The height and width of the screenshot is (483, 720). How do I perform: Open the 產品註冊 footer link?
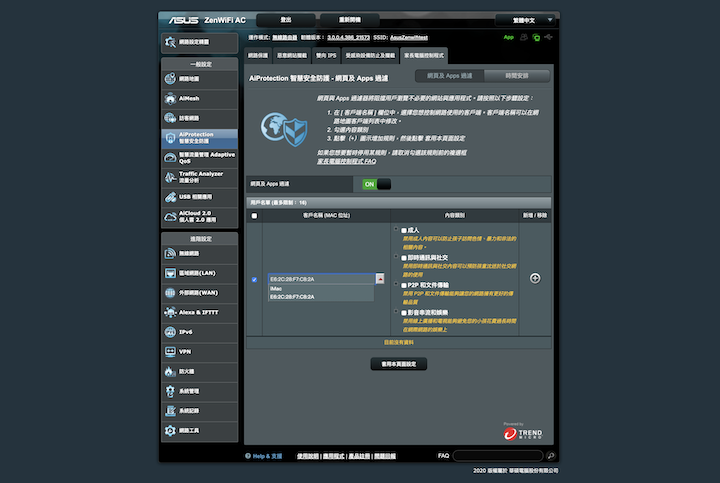tap(359, 456)
